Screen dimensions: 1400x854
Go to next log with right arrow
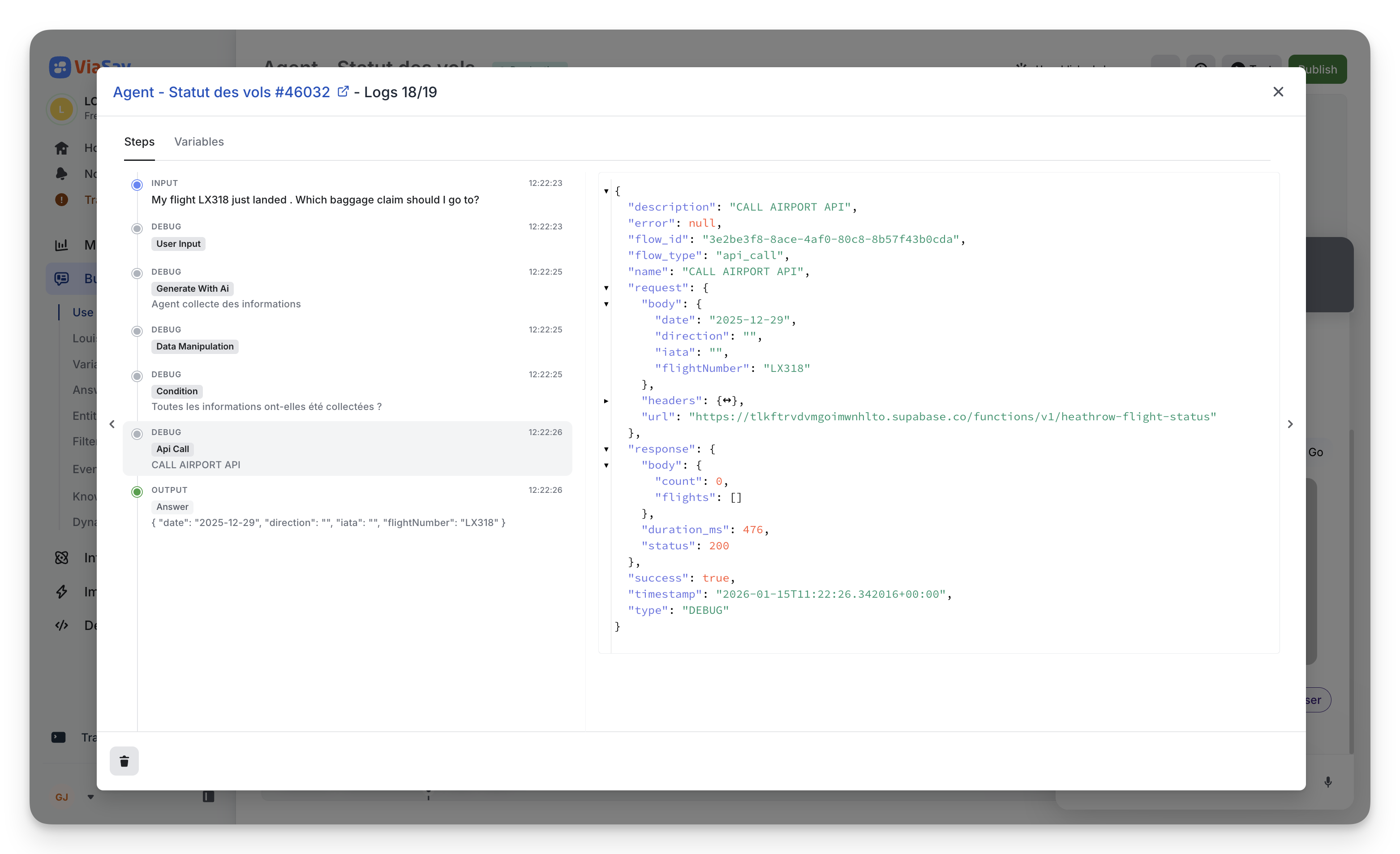1290,424
